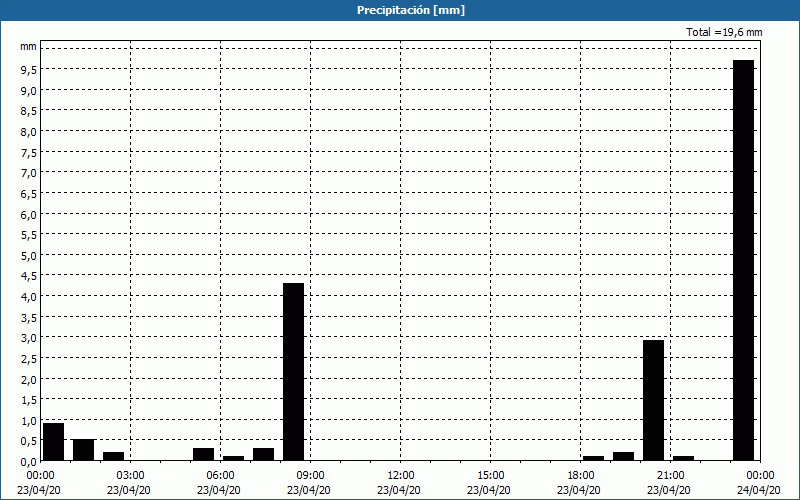Select the tiny bar just after 18:00
This screenshot has width=800, height=500.
(x=593, y=458)
